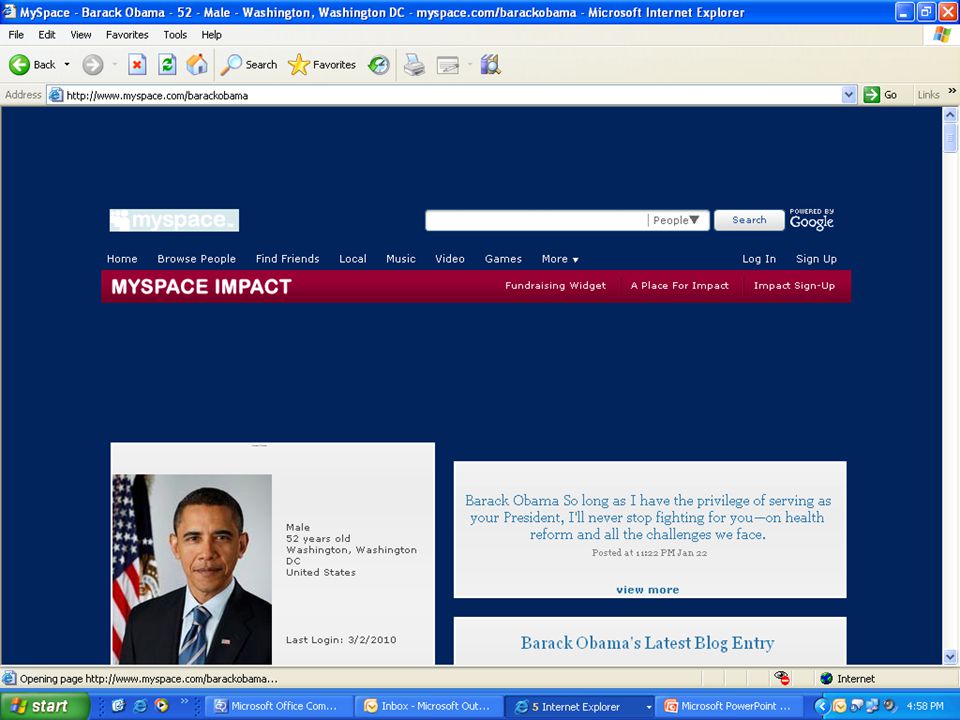960x720 pixels.
Task: Click into the MySpace search field
Action: click(536, 220)
